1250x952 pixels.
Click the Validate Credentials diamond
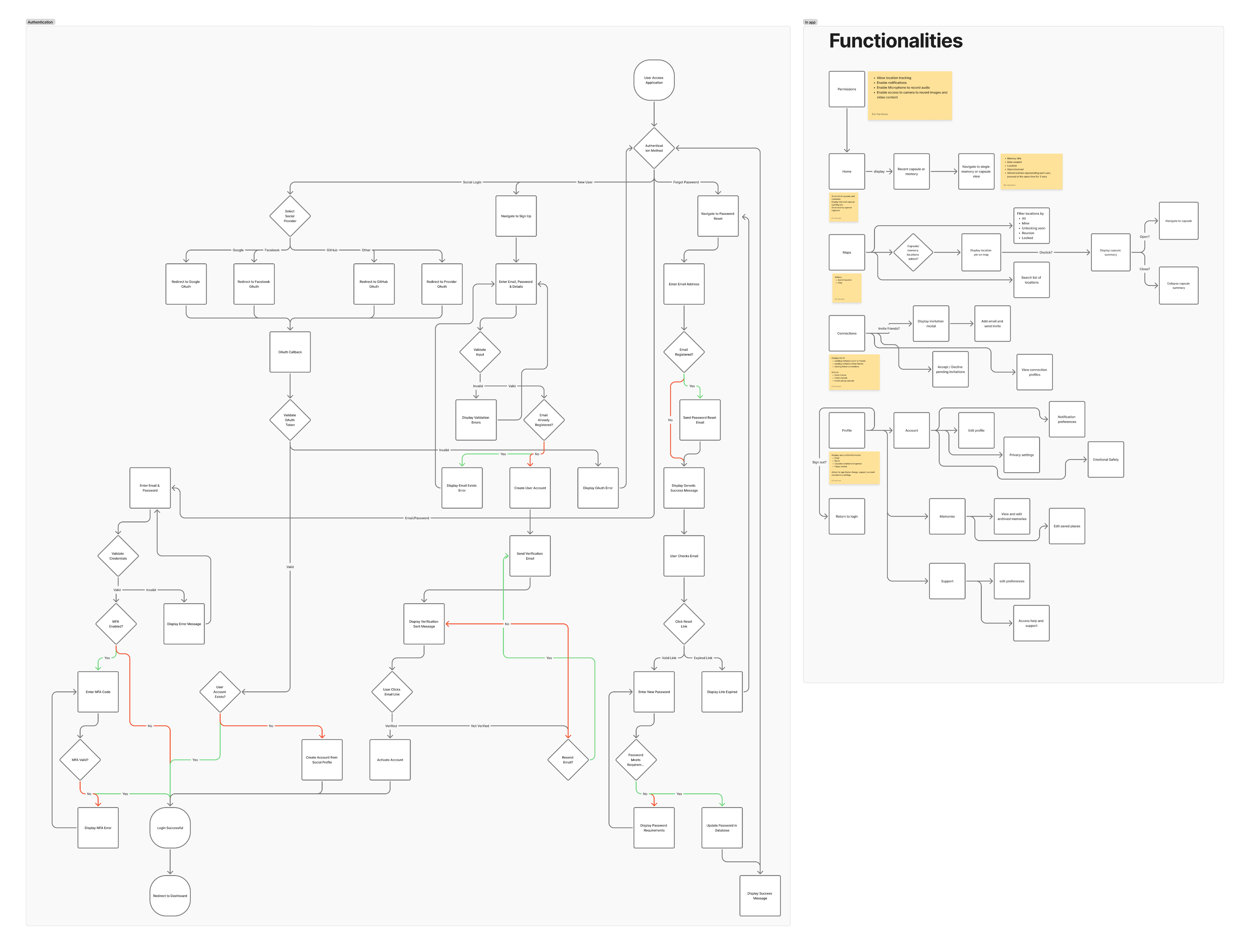click(x=118, y=556)
